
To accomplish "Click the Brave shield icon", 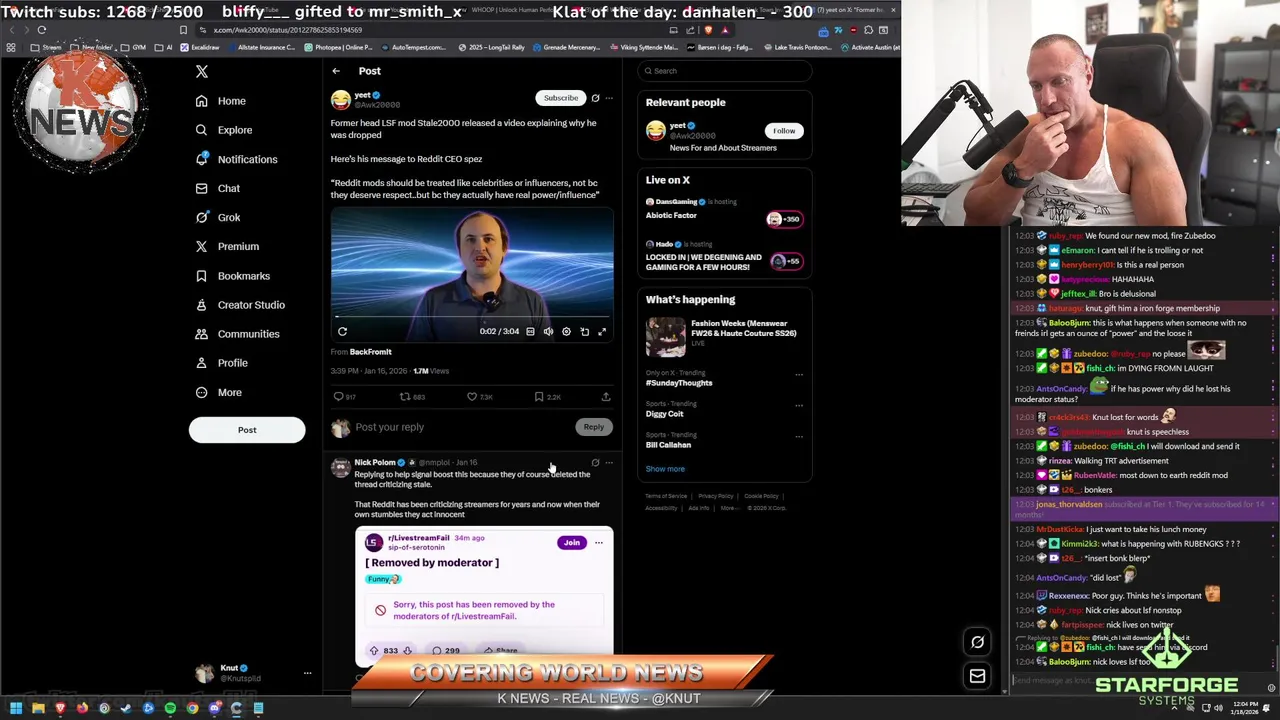I will [710, 30].
